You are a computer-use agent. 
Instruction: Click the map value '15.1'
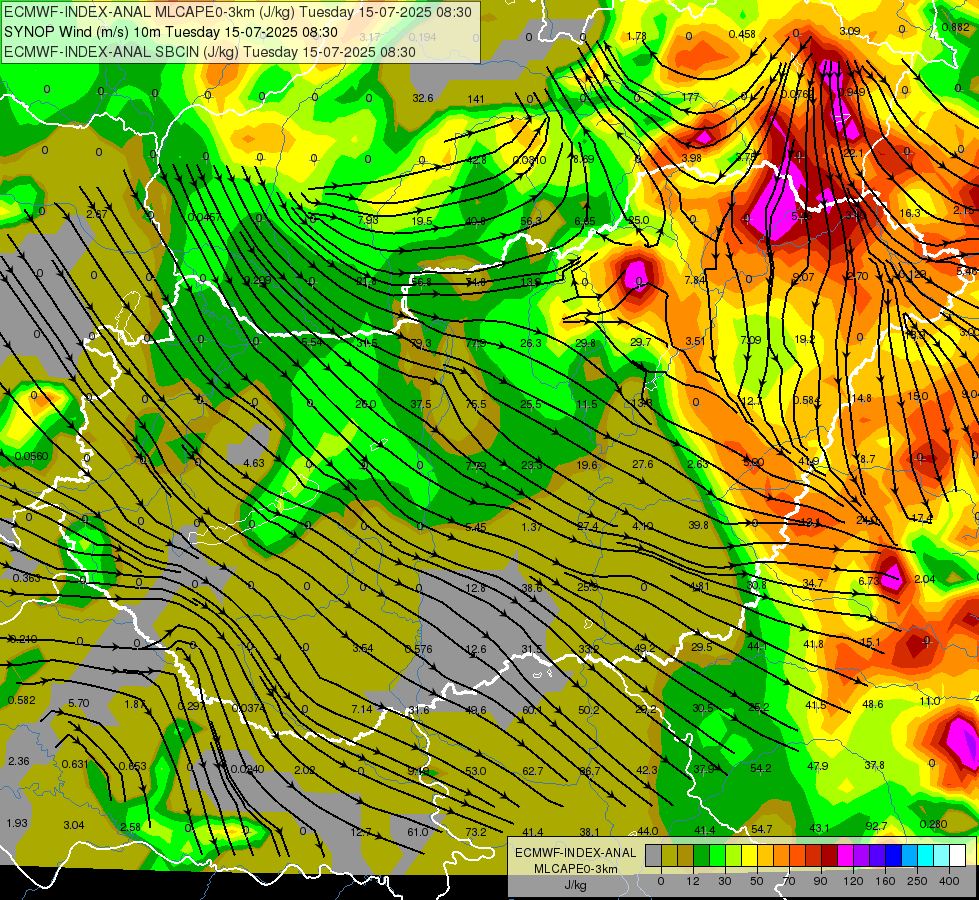coord(870,642)
